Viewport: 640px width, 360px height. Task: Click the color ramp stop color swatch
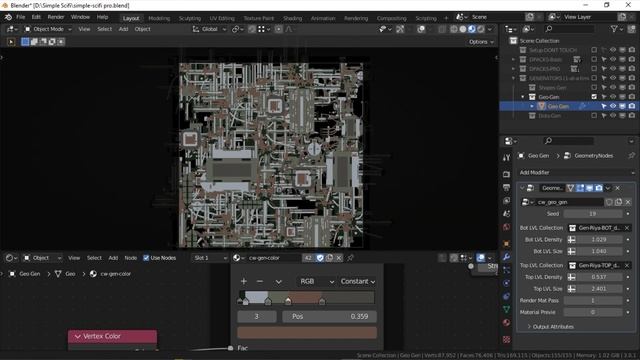307,333
